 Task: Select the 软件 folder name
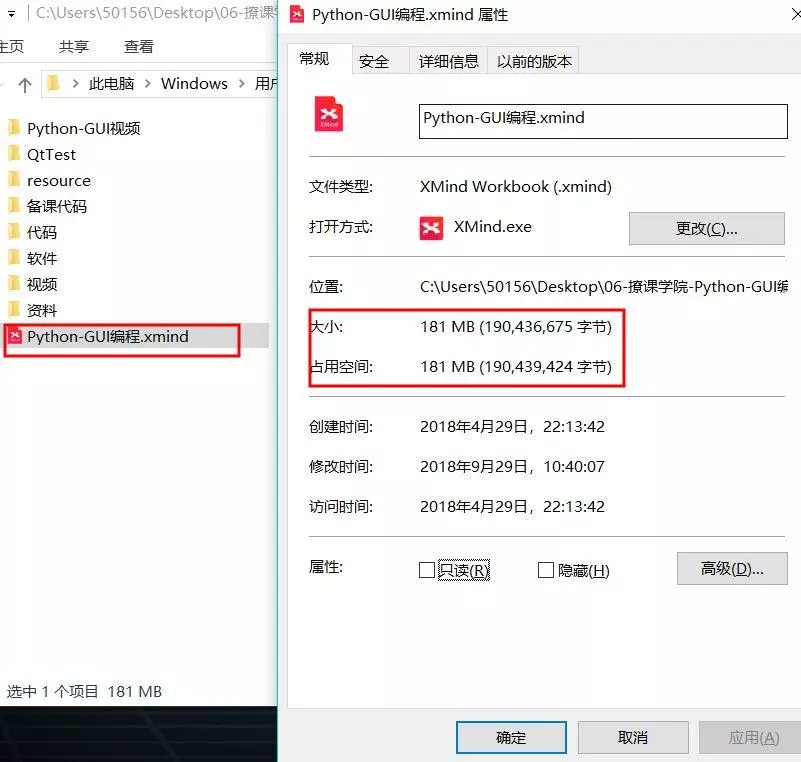click(42, 258)
